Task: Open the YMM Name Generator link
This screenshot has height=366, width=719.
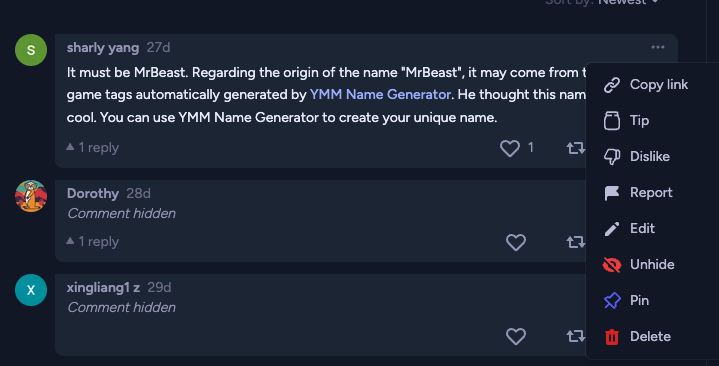Action: pos(381,94)
